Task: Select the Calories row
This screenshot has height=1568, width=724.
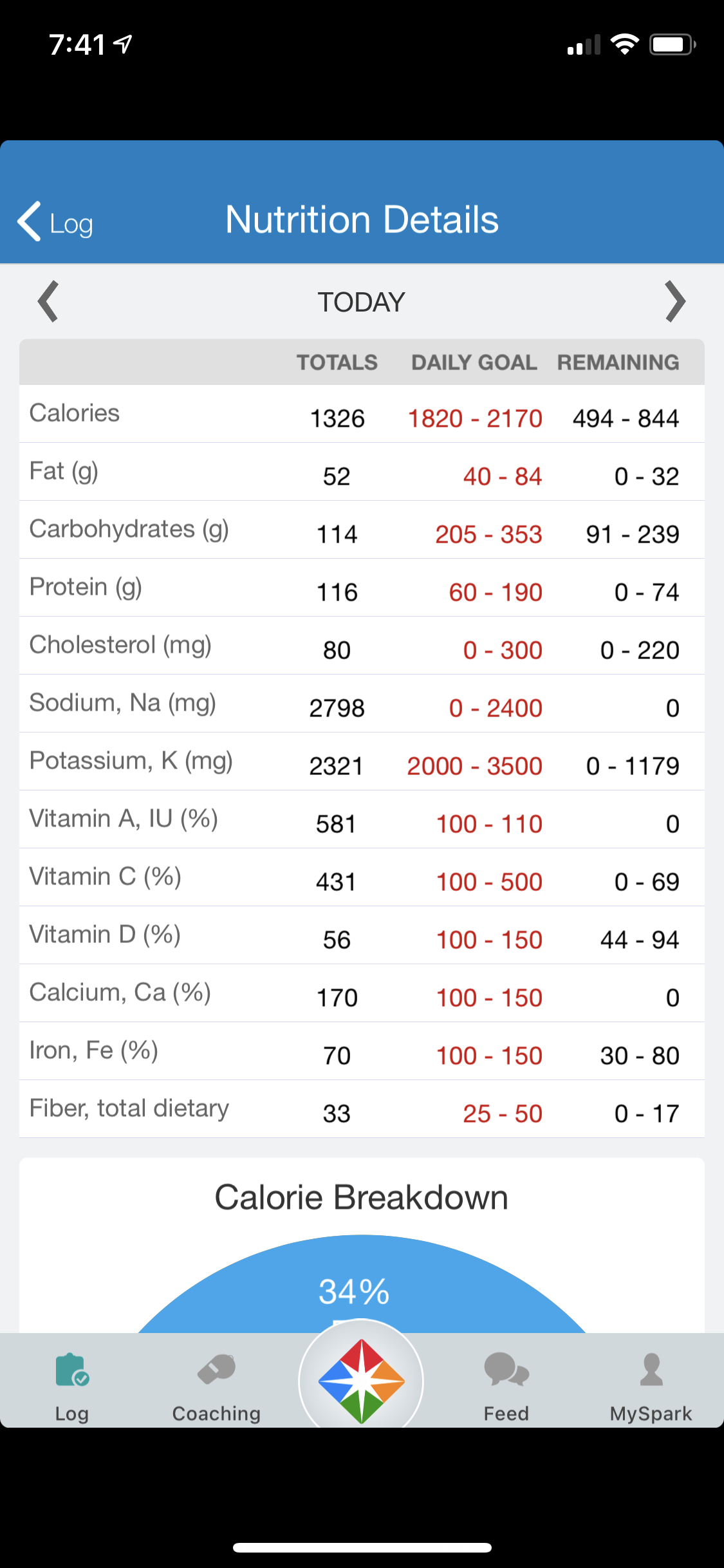Action: point(362,414)
